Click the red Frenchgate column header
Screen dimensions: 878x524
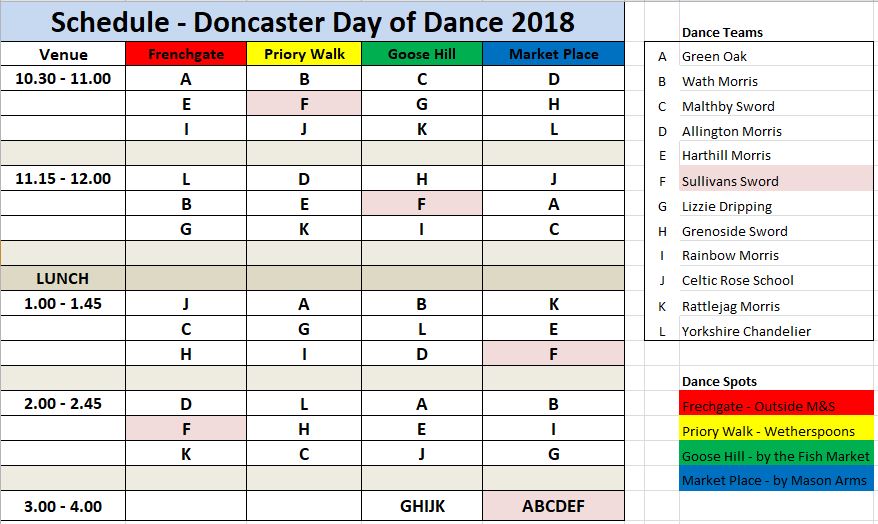click(x=186, y=54)
